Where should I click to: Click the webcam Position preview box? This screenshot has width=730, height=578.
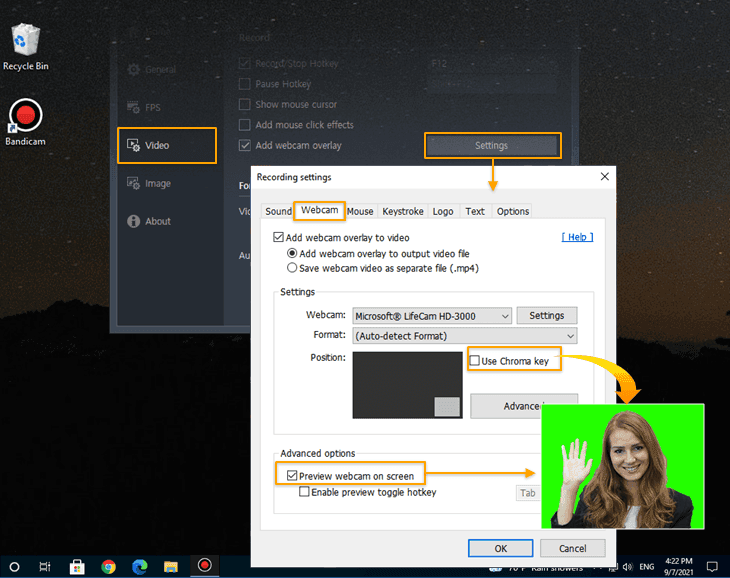(x=407, y=385)
